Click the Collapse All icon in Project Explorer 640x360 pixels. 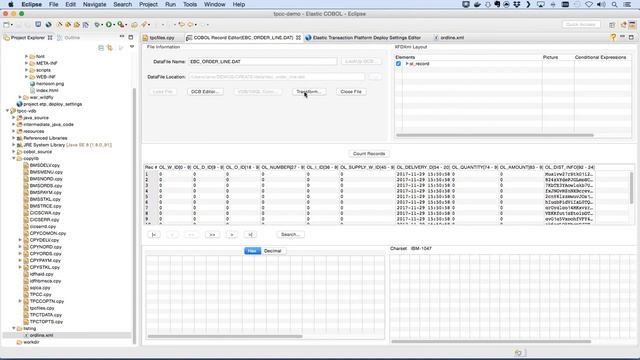101,48
